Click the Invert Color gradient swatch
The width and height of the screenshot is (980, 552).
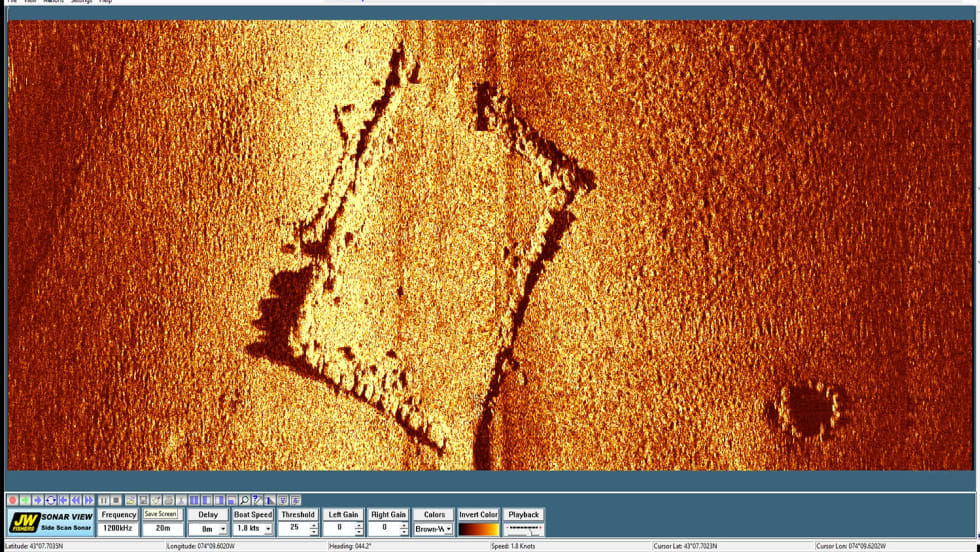tap(478, 529)
